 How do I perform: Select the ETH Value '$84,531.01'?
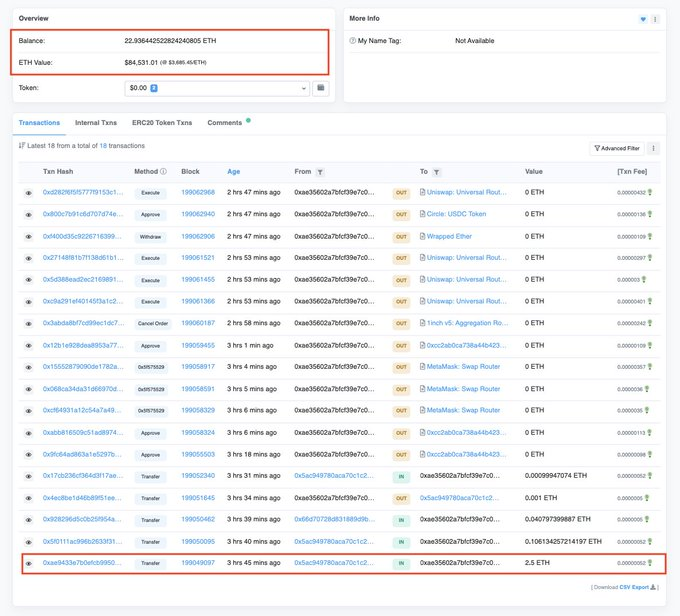point(141,62)
